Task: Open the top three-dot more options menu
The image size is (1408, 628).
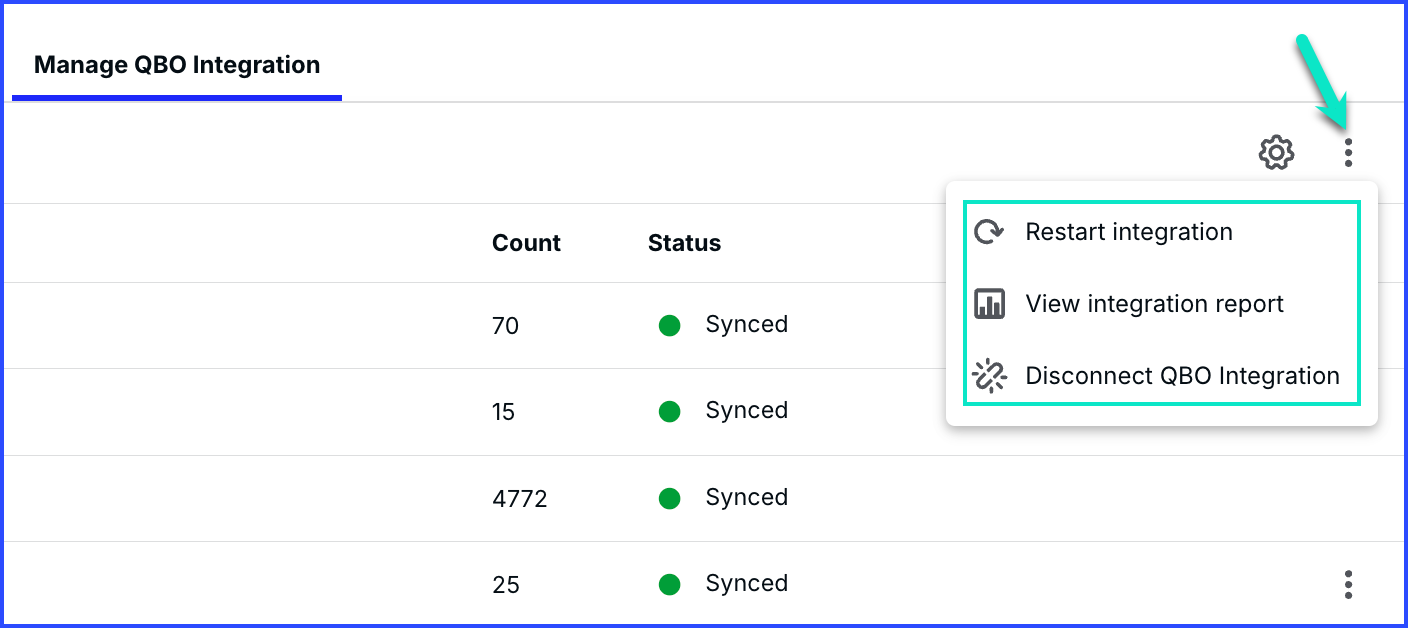Action: coord(1348,153)
